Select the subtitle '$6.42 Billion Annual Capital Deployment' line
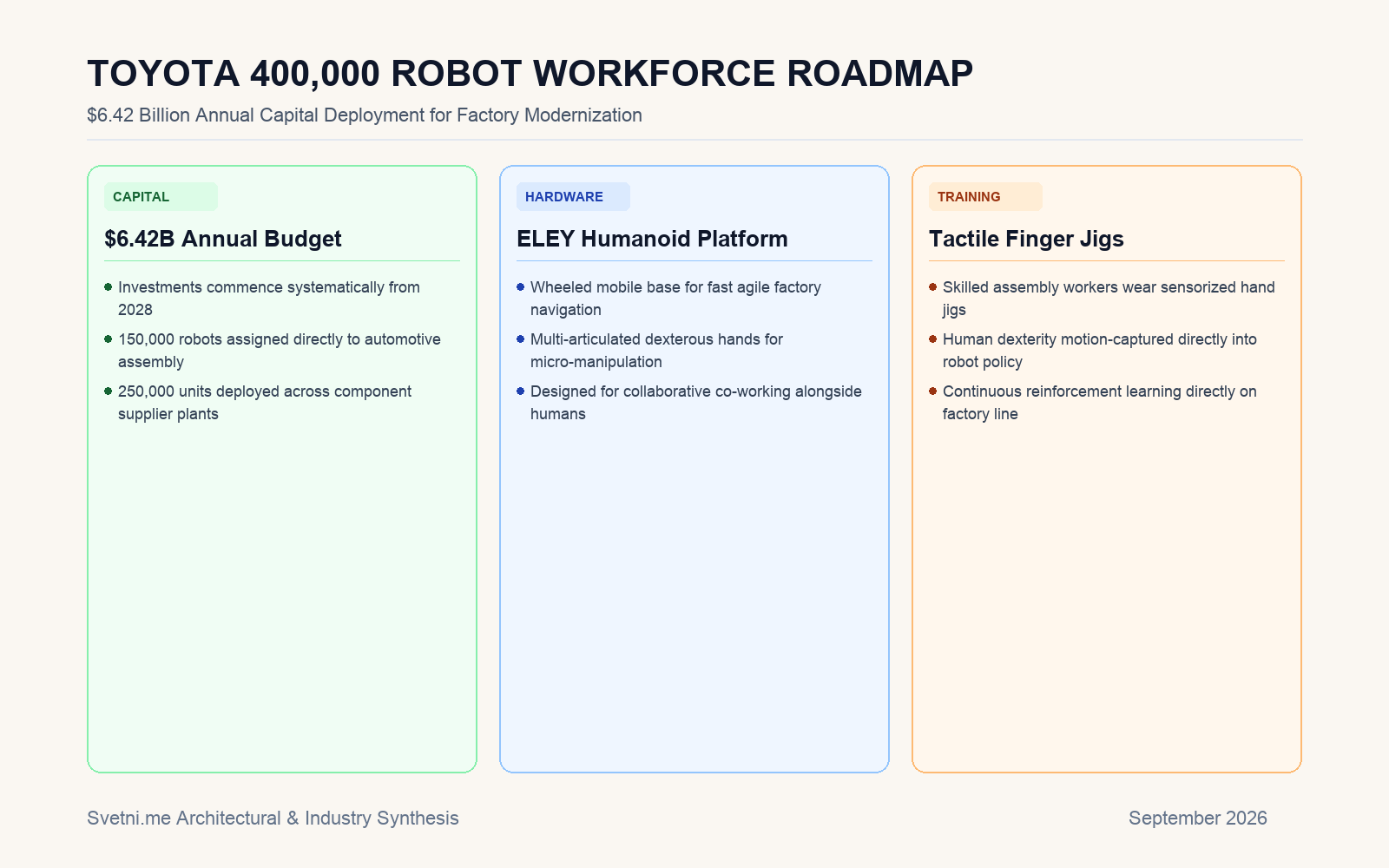The width and height of the screenshot is (1389, 868). pos(365,115)
